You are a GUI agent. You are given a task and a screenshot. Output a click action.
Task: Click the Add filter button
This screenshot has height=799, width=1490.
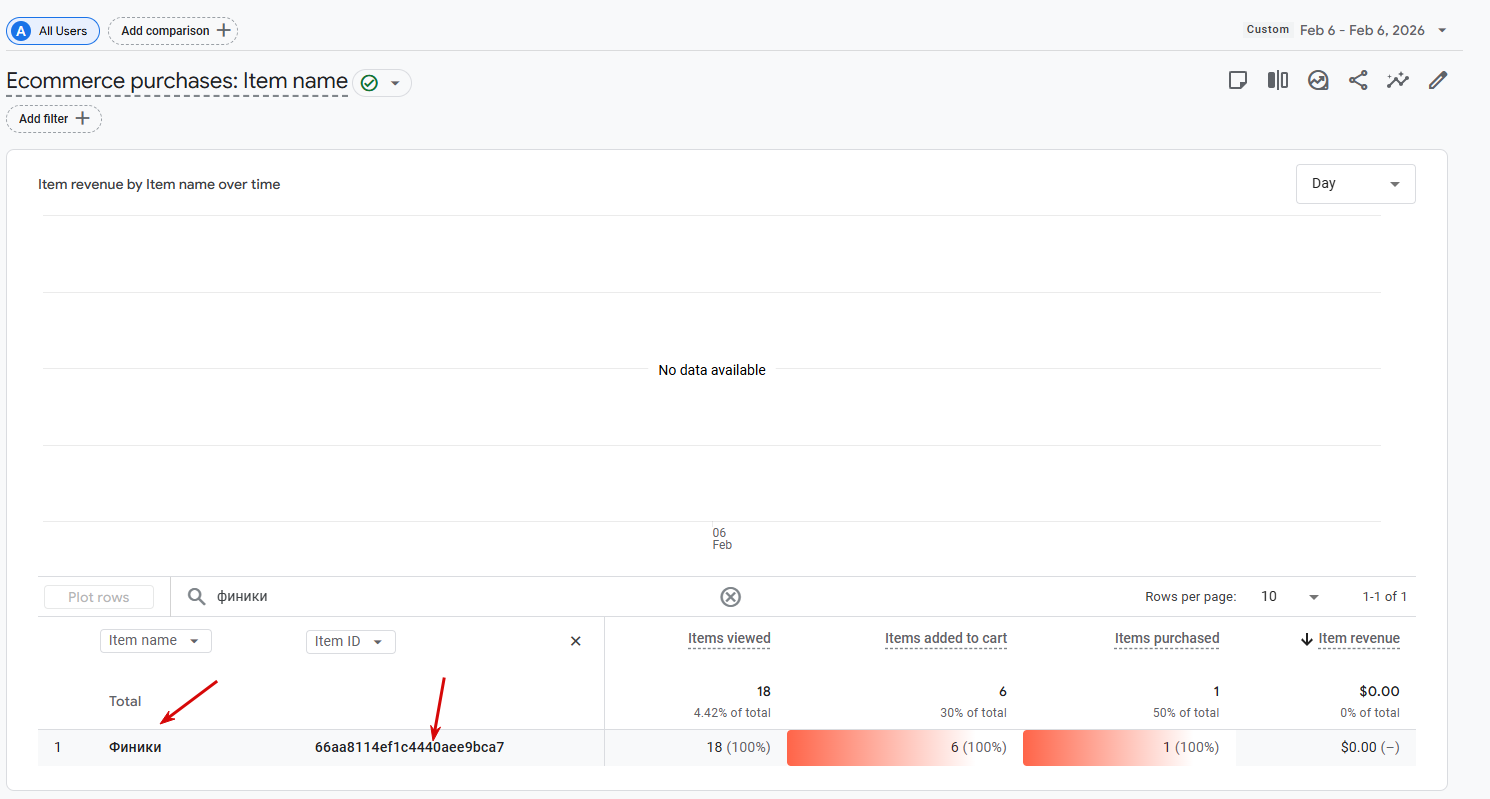point(54,119)
